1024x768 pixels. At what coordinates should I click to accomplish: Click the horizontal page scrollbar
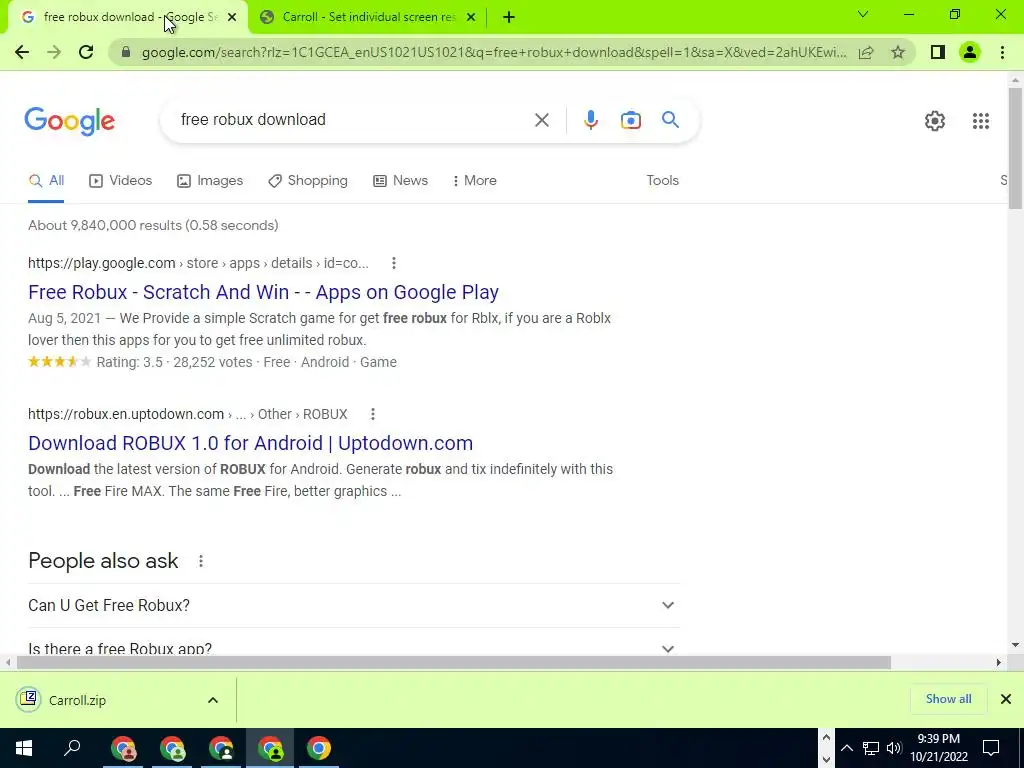pyautogui.click(x=453, y=662)
